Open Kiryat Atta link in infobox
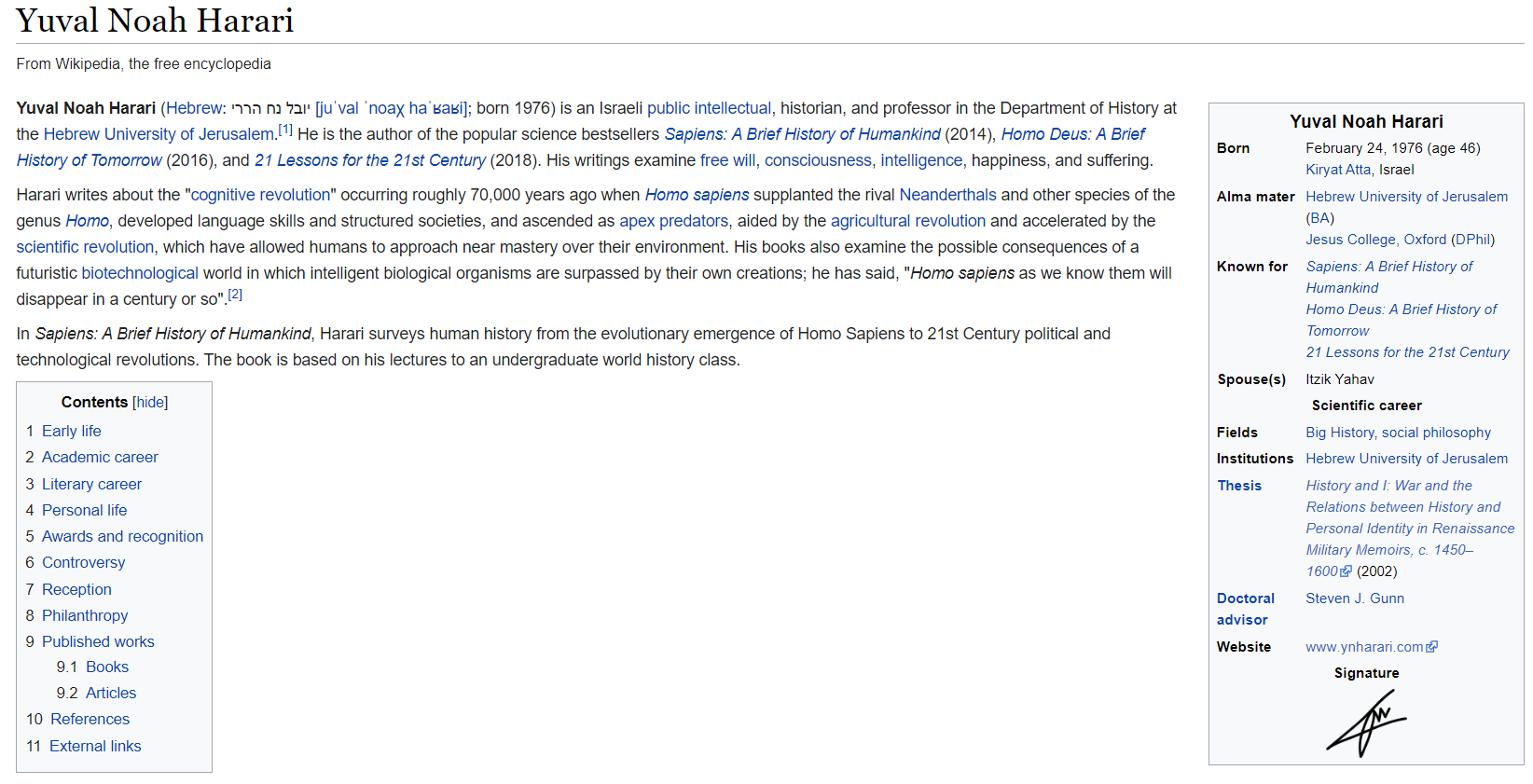The height and width of the screenshot is (784, 1533). [x=1338, y=170]
